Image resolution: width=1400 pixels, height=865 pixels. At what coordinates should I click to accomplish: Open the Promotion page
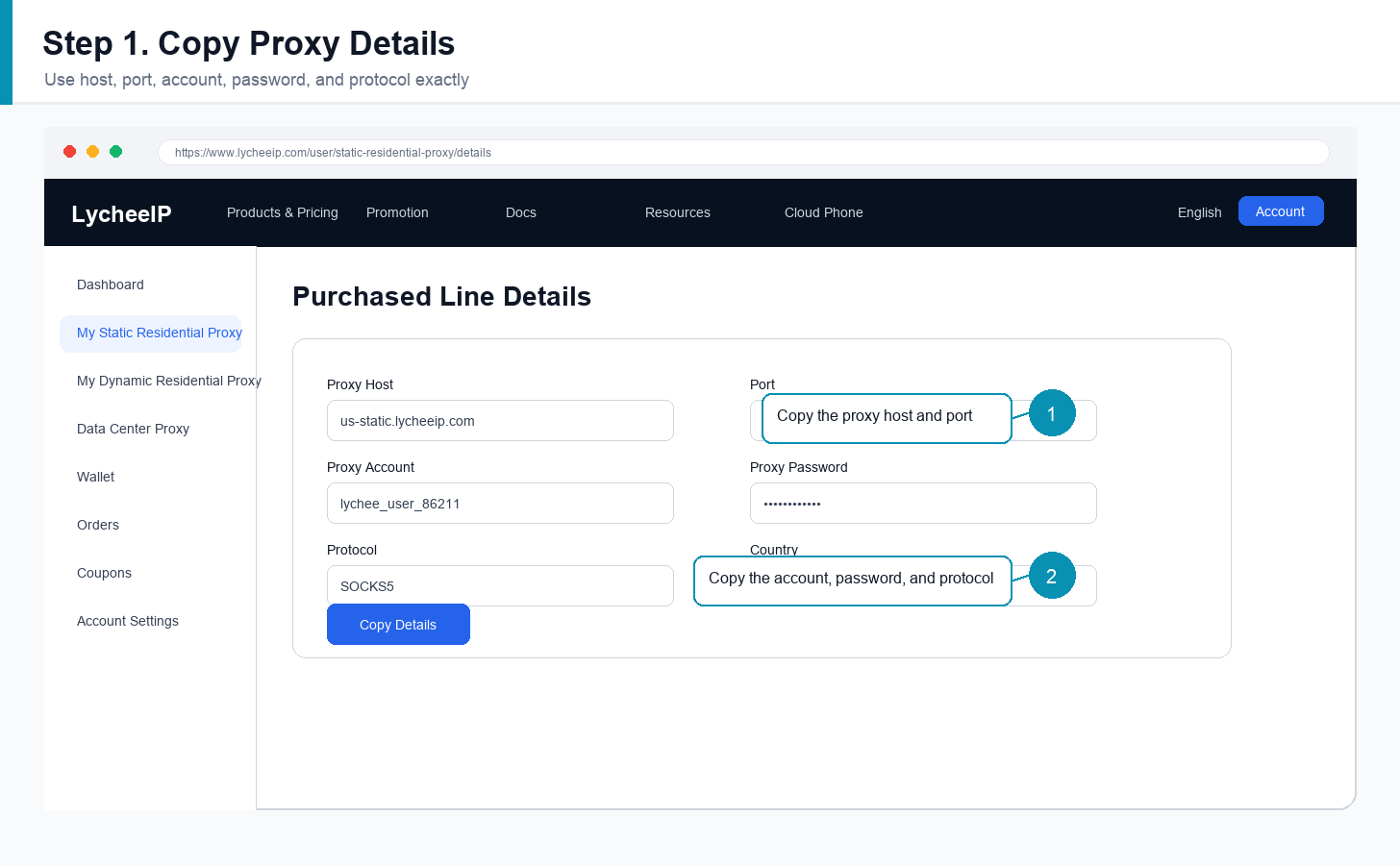tap(397, 212)
